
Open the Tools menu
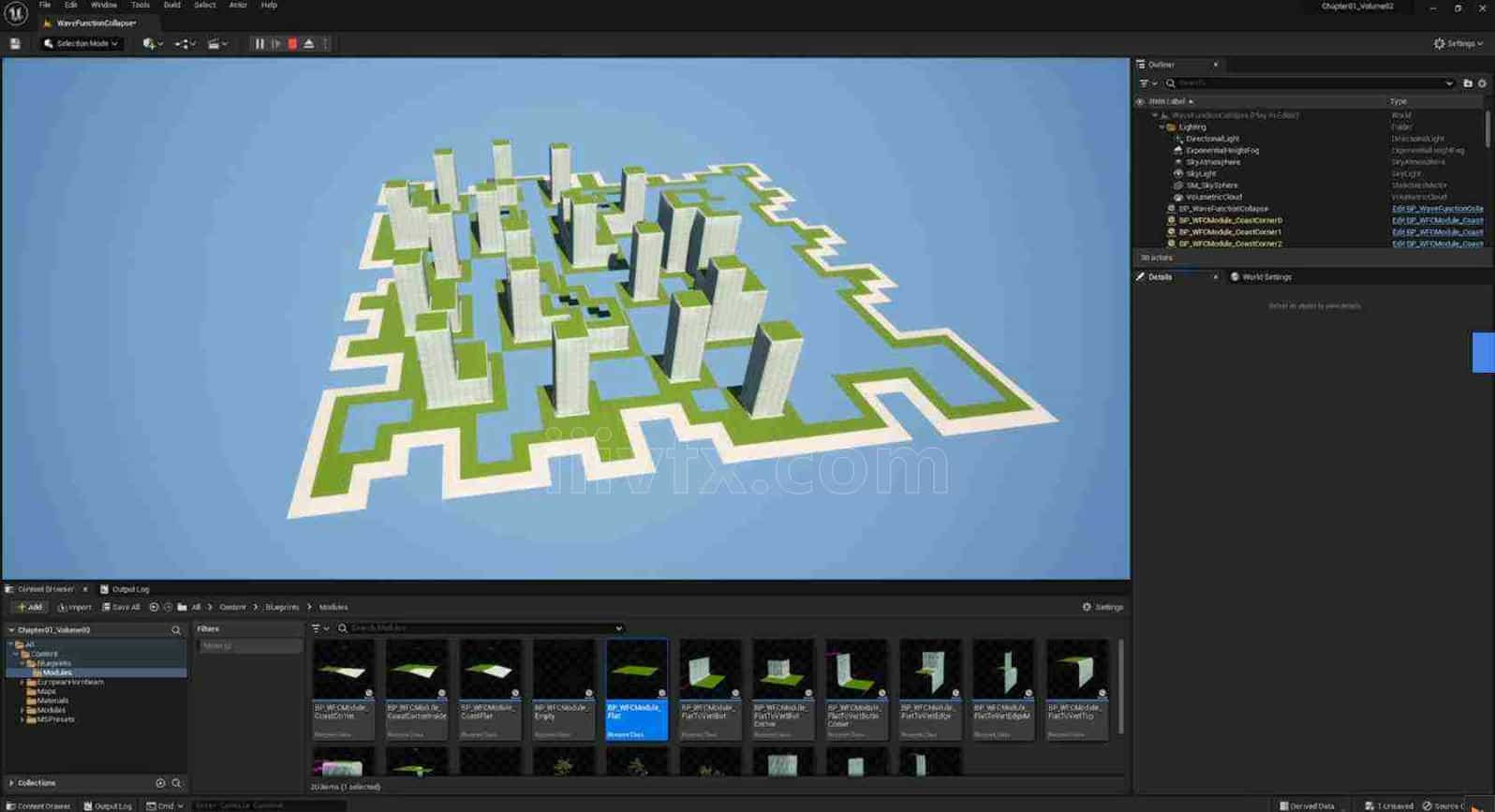coord(141,6)
